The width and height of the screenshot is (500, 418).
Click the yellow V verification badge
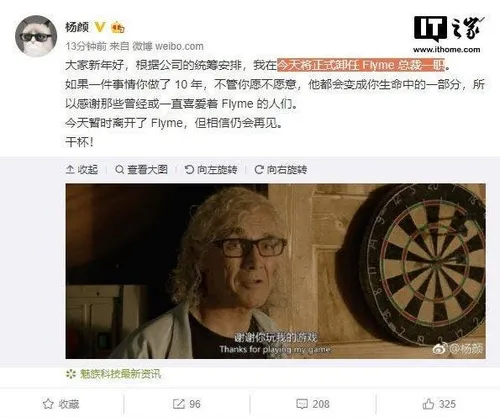(100, 27)
